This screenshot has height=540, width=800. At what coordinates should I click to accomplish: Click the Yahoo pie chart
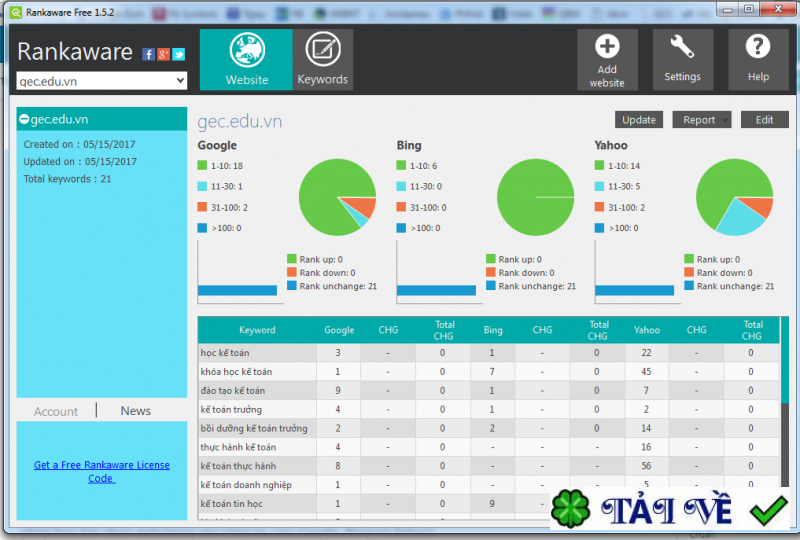[735, 197]
